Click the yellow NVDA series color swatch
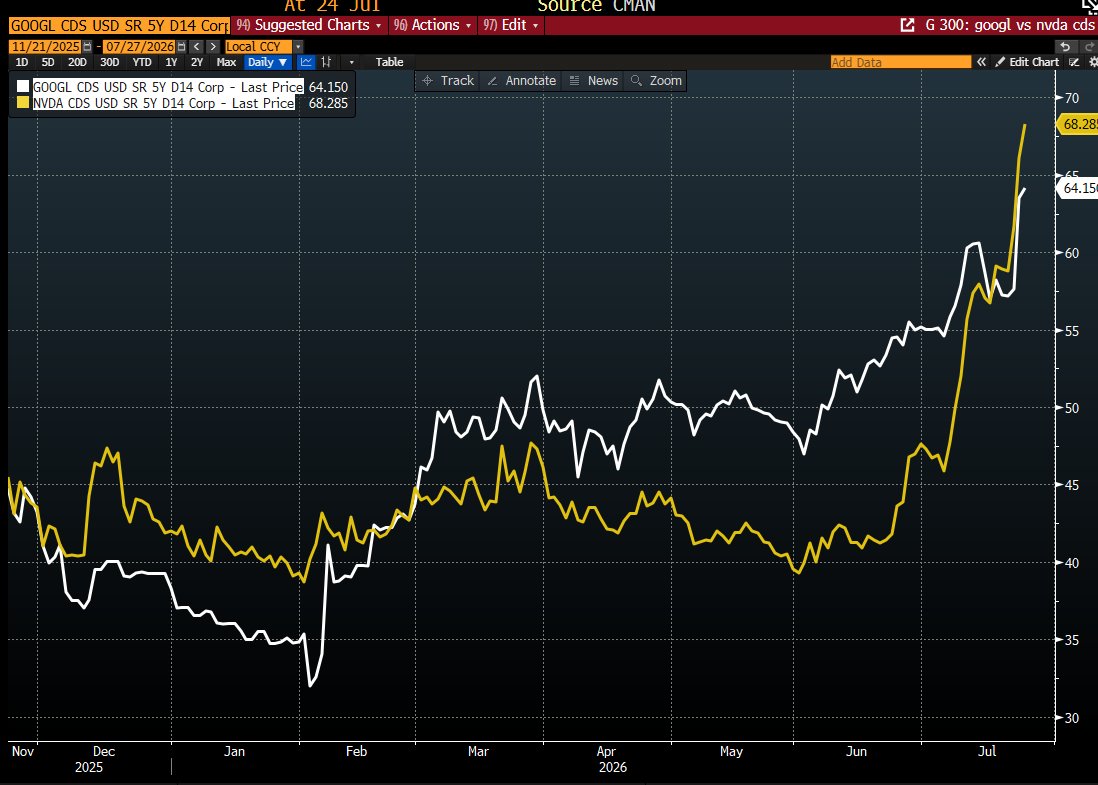The image size is (1098, 785). point(23,102)
